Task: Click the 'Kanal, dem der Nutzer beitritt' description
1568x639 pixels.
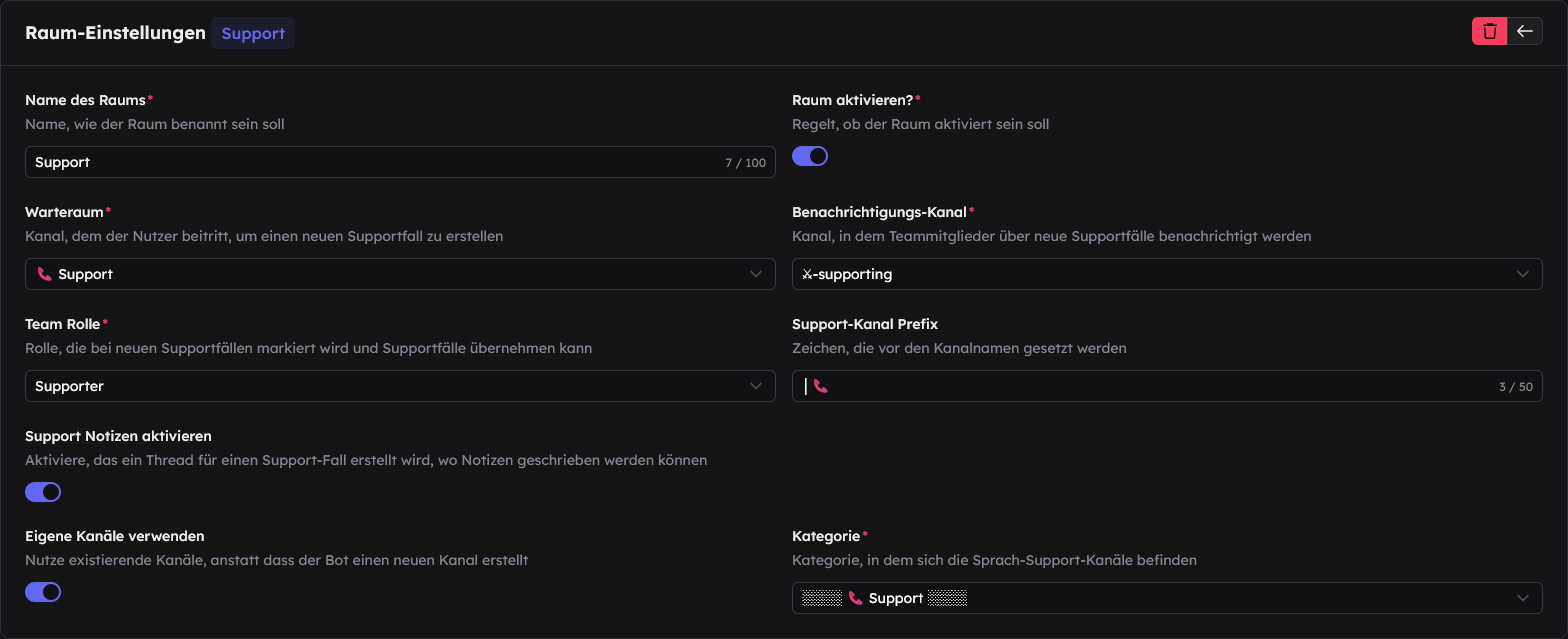Action: click(264, 236)
